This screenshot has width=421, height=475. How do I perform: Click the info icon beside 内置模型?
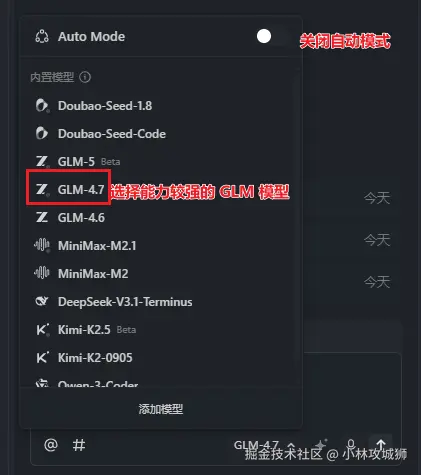(x=85, y=77)
